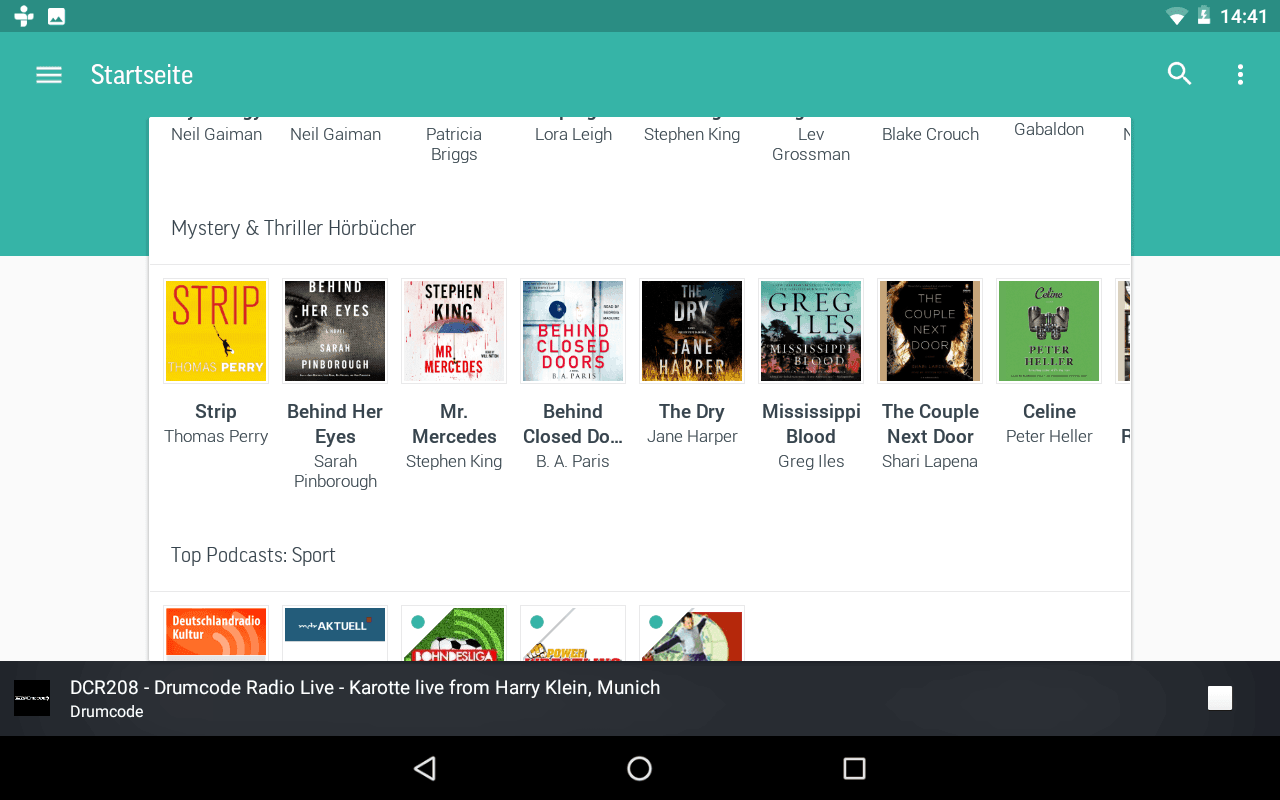This screenshot has width=1280, height=800.
Task: Select the Aktuell podcast tile
Action: coord(335,633)
